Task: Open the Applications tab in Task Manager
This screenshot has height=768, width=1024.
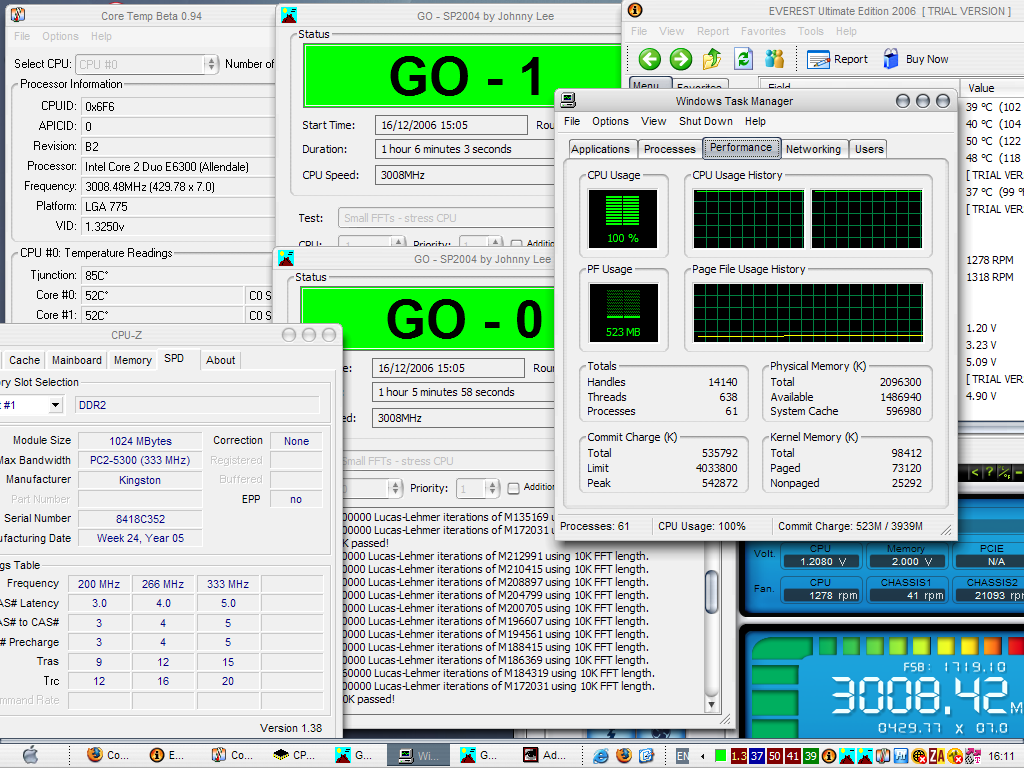Action: pyautogui.click(x=600, y=149)
